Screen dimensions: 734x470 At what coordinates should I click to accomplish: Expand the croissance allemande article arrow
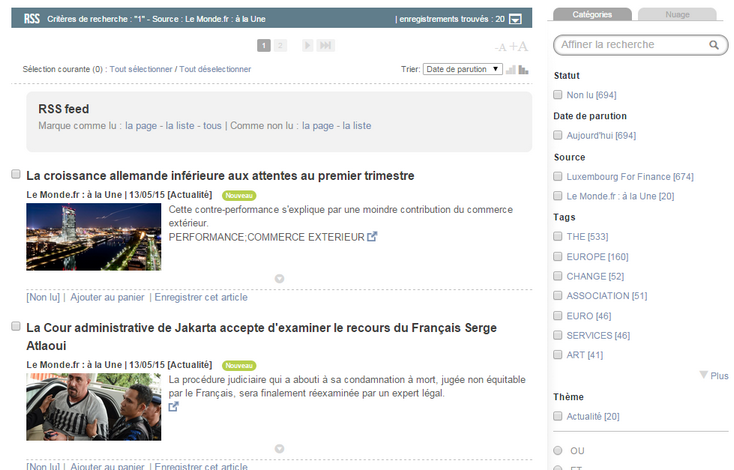click(279, 279)
